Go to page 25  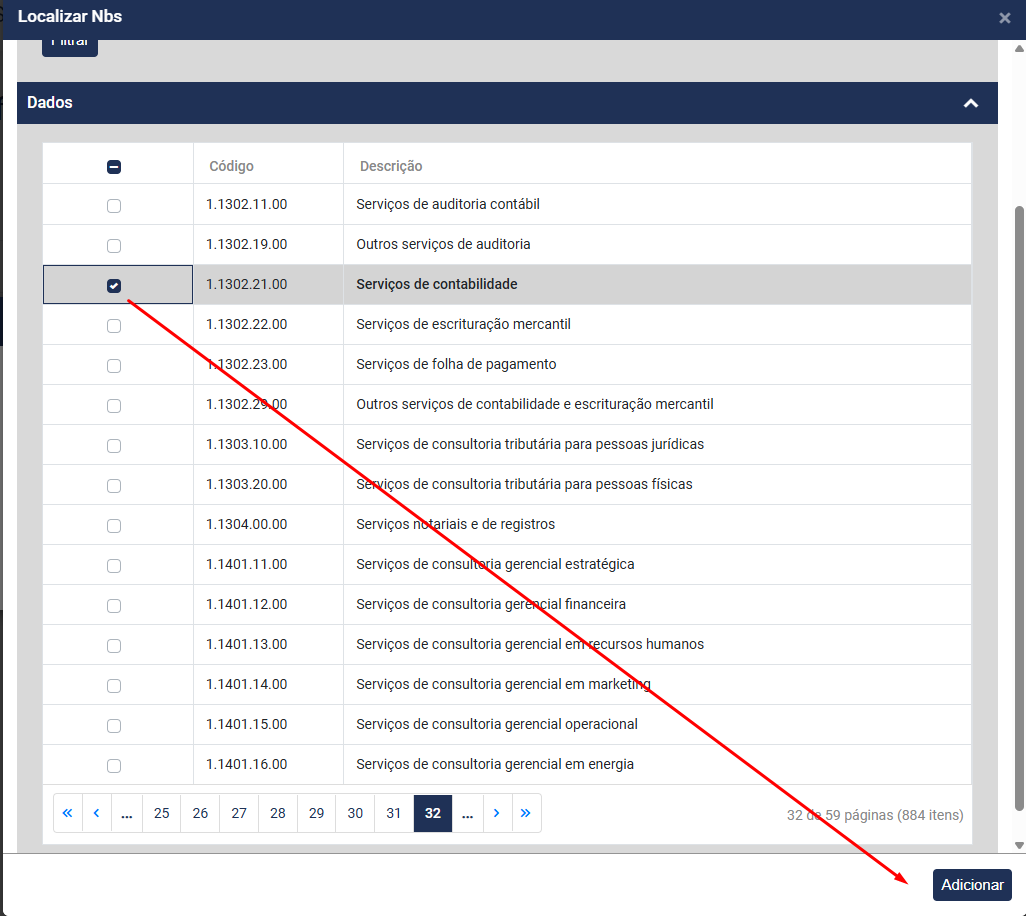tap(162, 813)
